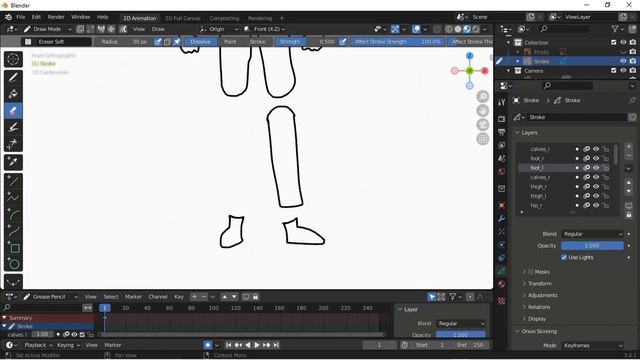The image size is (640, 360).
Task: Open the File menu
Action: coord(20,17)
